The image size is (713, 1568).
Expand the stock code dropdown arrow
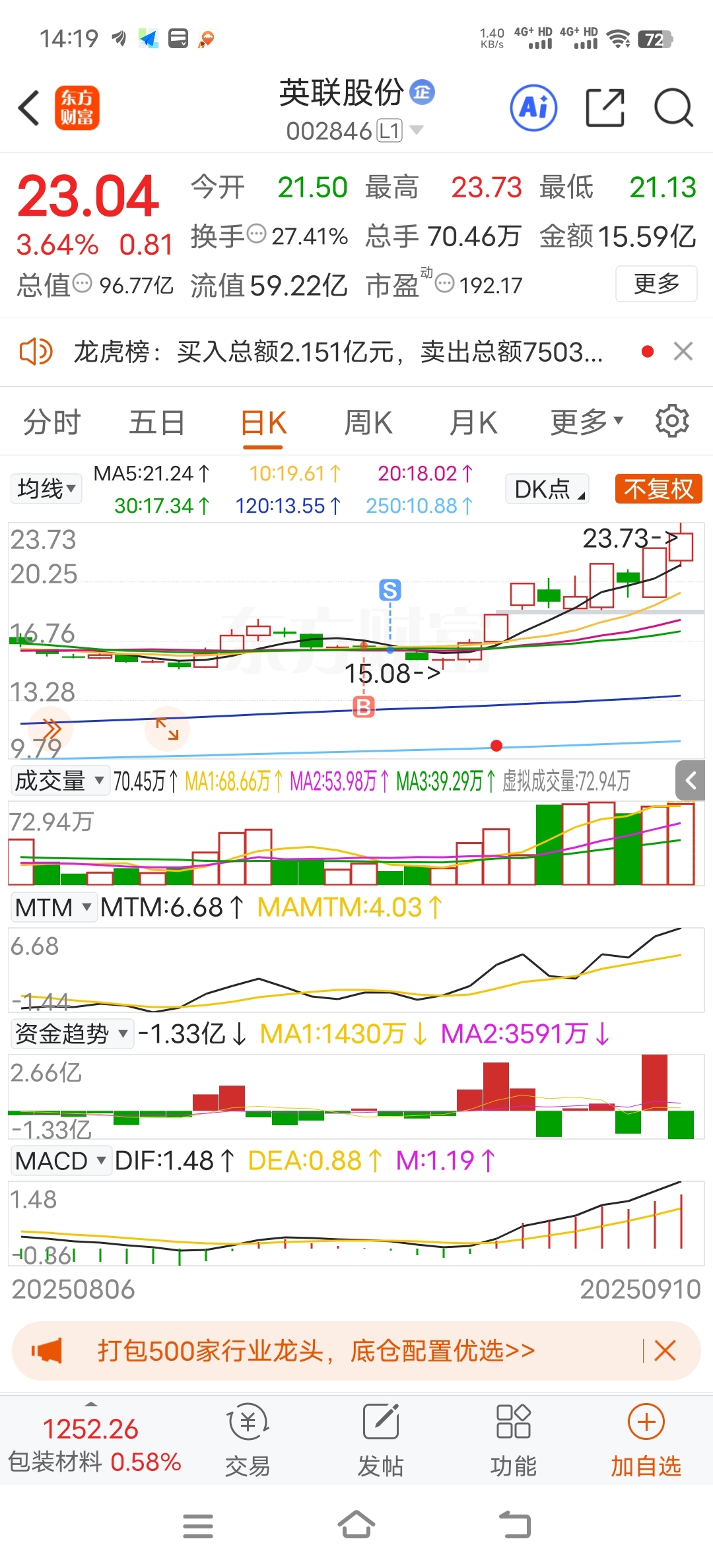tap(417, 130)
